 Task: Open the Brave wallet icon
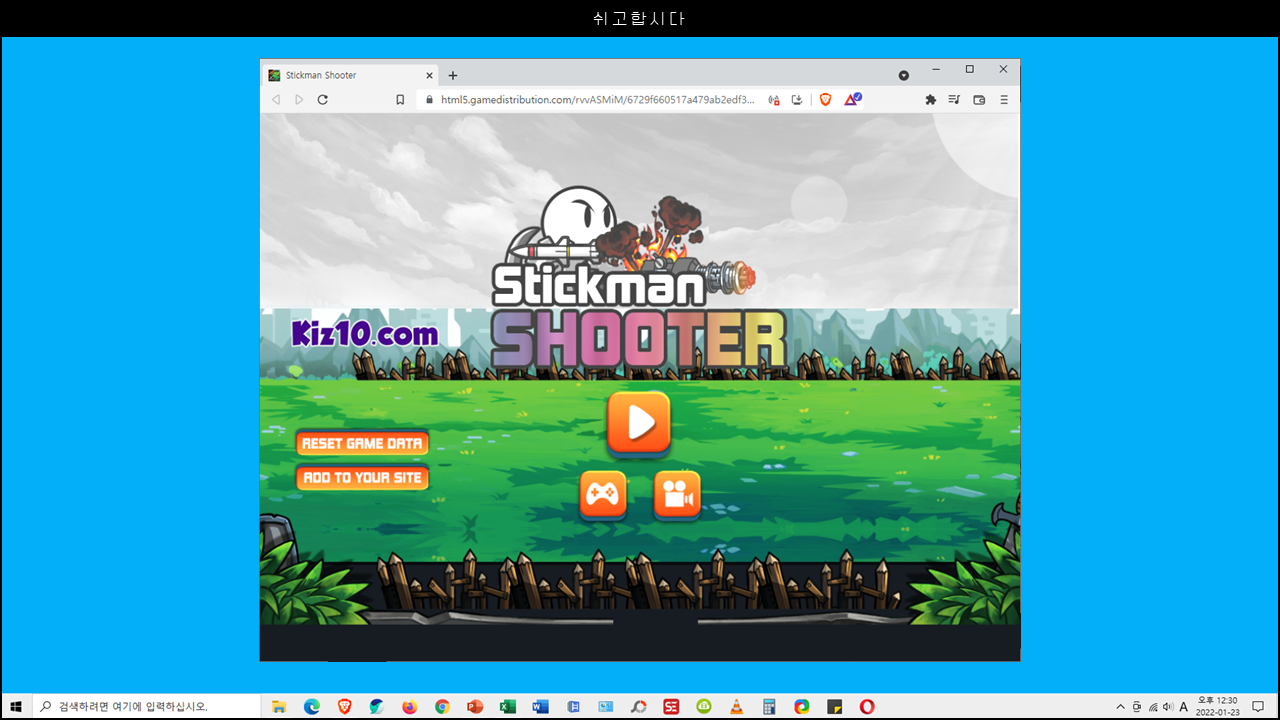pos(979,100)
